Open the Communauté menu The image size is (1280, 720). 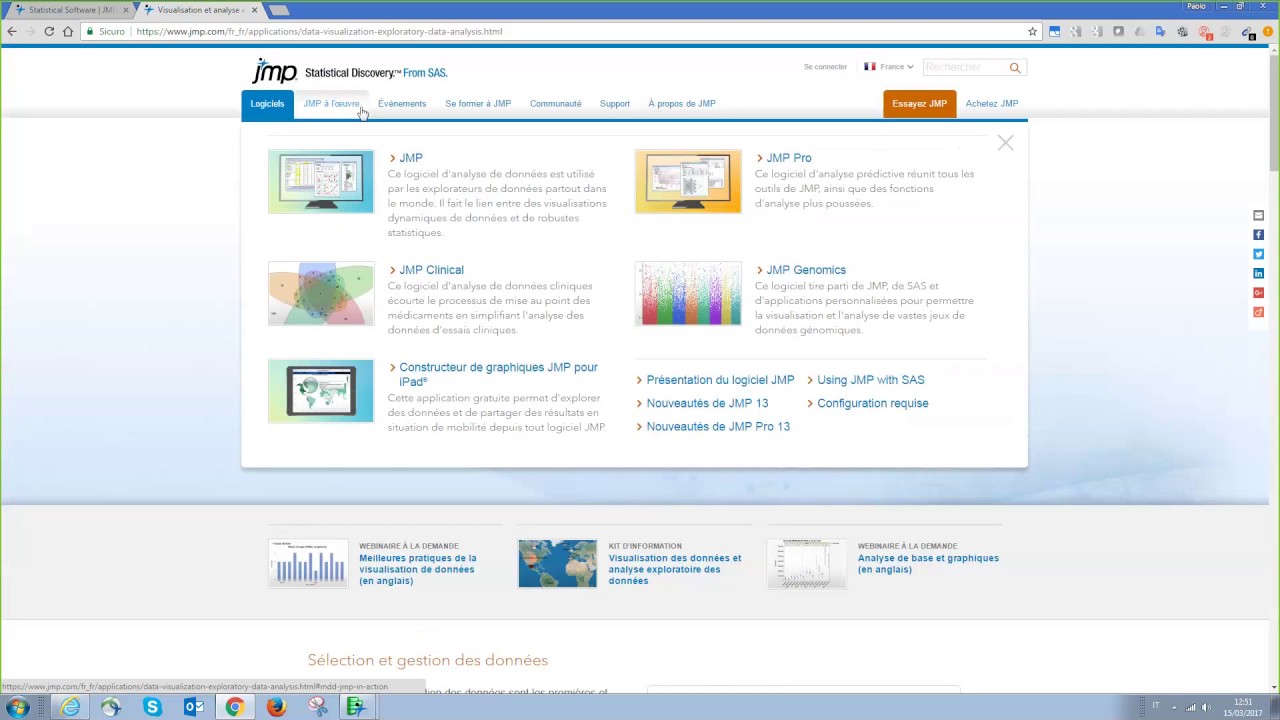(x=555, y=104)
